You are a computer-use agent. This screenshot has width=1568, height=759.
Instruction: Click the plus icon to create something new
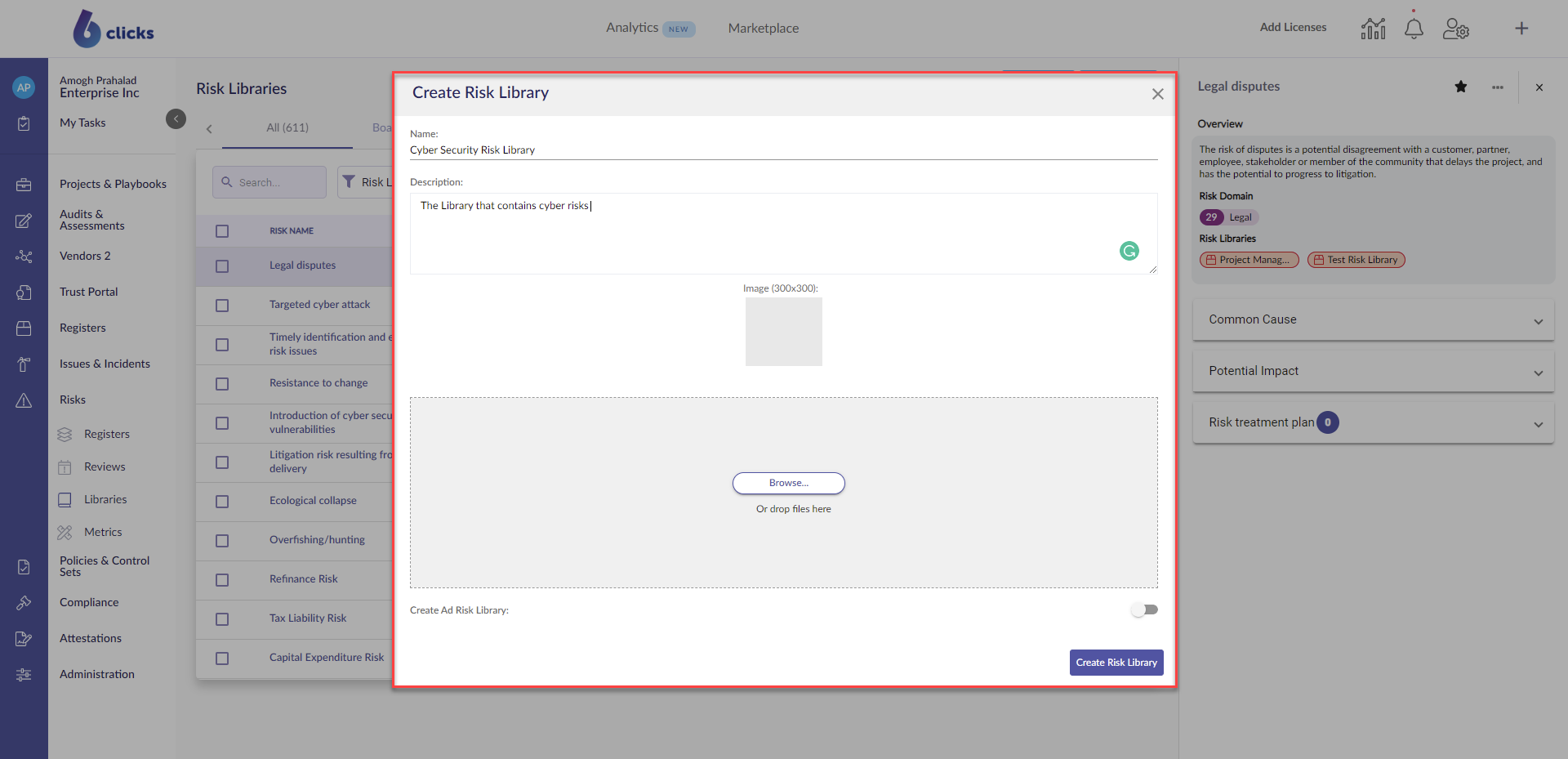pos(1522,28)
